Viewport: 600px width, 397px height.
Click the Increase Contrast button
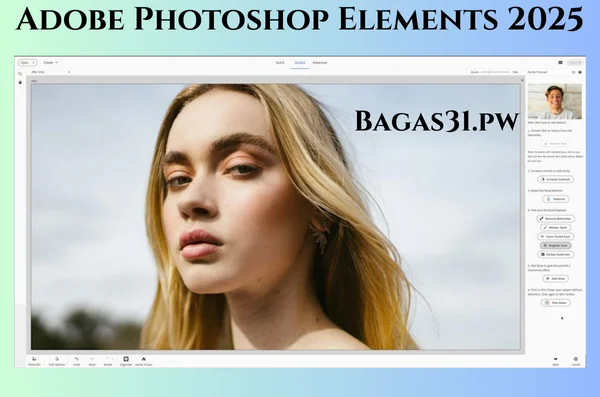pos(556,179)
